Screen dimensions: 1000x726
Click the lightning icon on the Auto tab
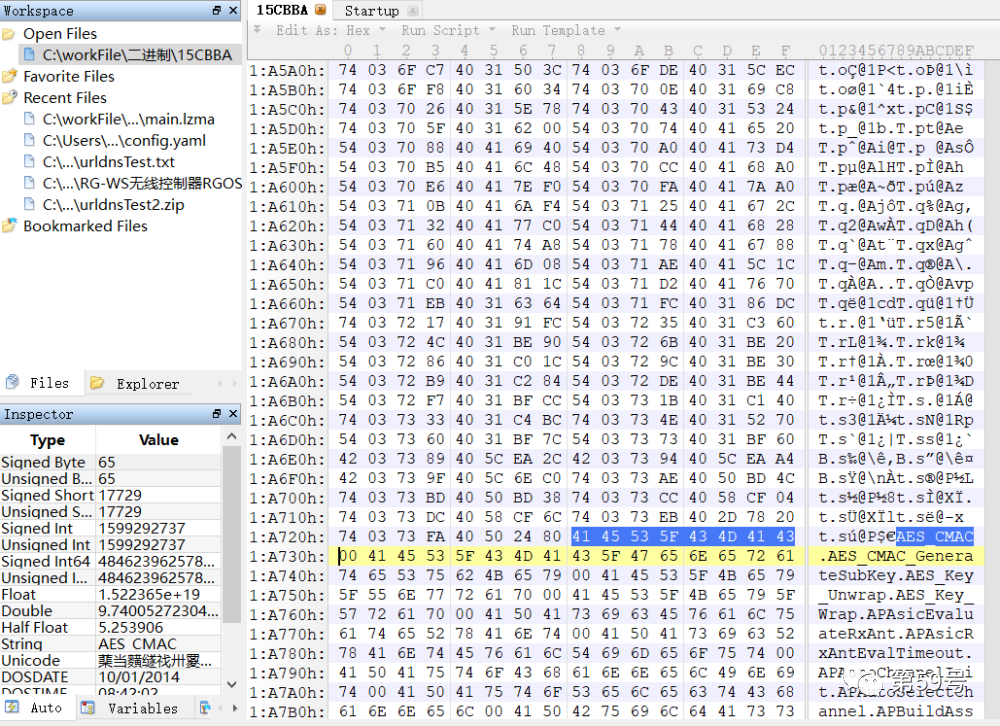(14, 707)
